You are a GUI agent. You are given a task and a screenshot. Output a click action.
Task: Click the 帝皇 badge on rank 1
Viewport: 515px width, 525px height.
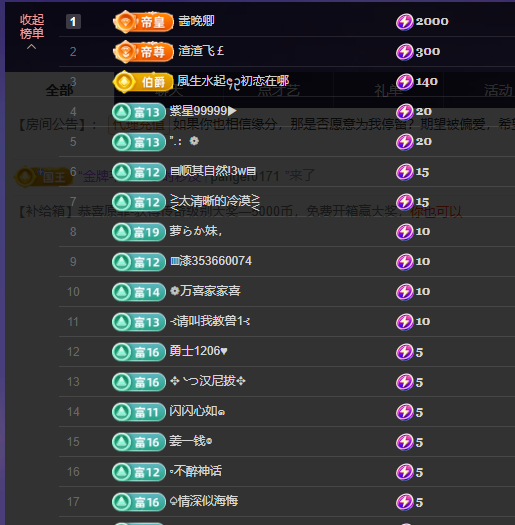[143, 22]
